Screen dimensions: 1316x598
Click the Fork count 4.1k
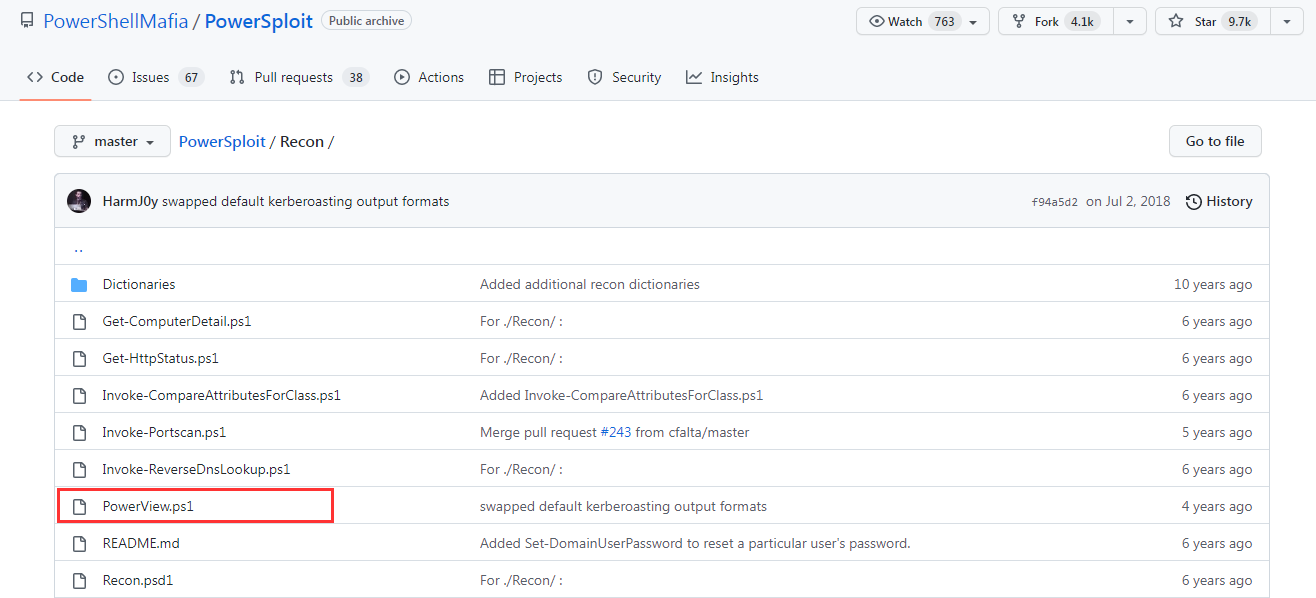click(x=1084, y=21)
